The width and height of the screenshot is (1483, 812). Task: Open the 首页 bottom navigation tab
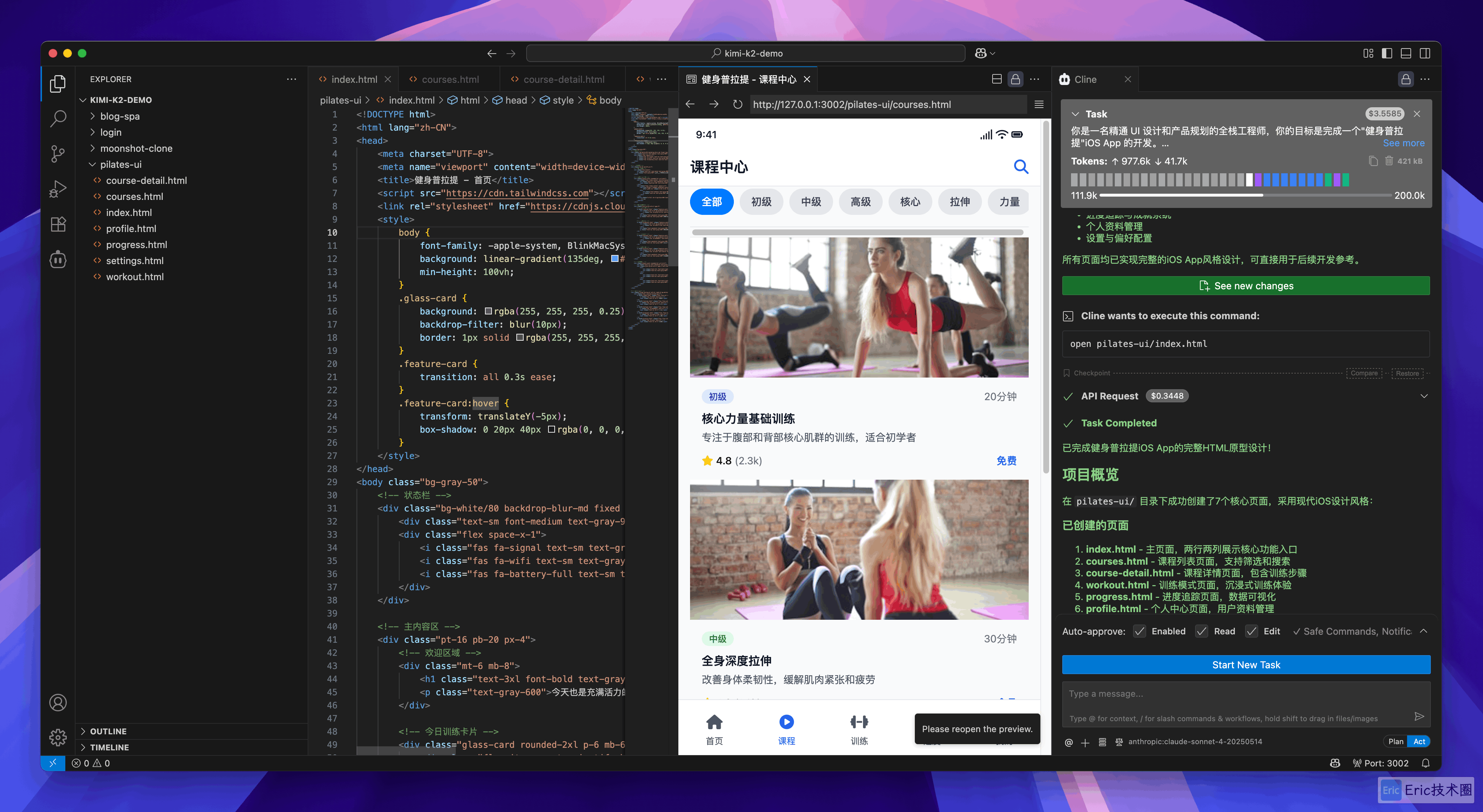click(x=714, y=730)
